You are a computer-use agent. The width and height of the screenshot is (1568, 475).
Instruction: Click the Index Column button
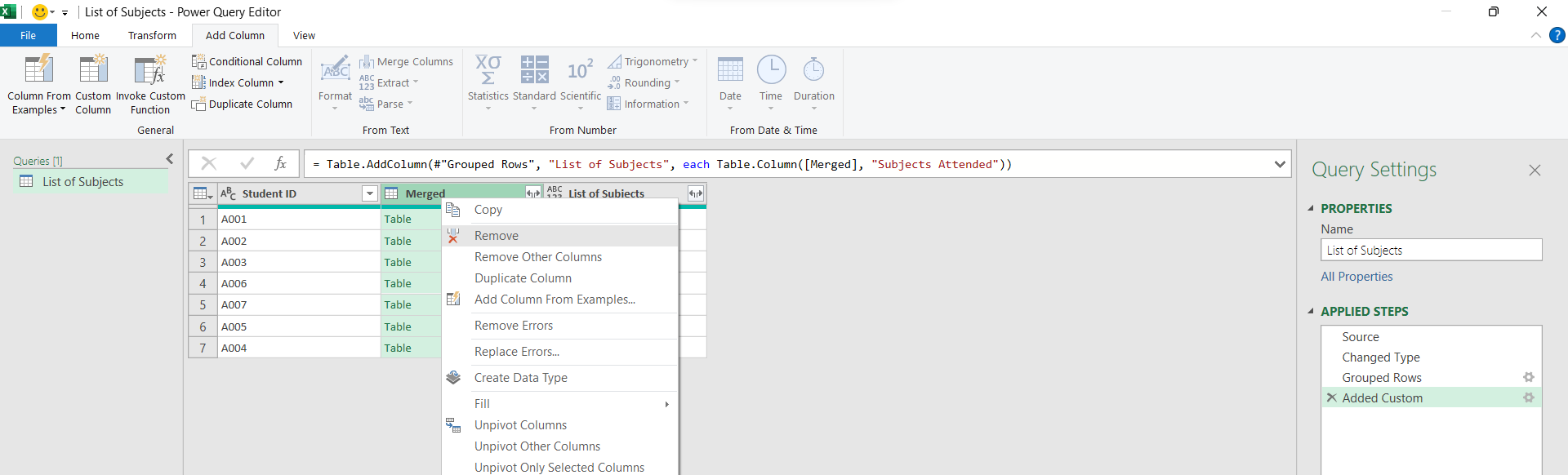(x=238, y=82)
